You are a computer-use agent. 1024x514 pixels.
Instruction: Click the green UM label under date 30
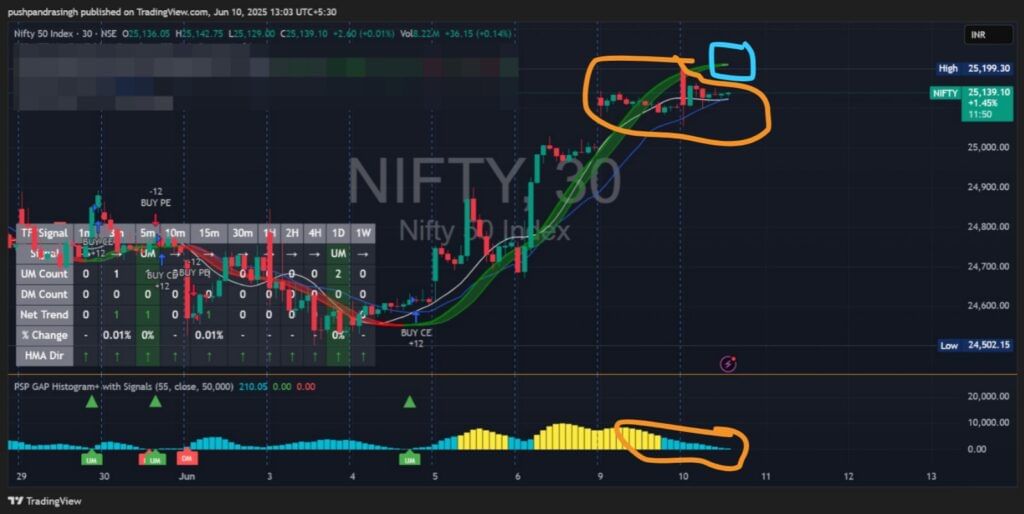(x=91, y=460)
